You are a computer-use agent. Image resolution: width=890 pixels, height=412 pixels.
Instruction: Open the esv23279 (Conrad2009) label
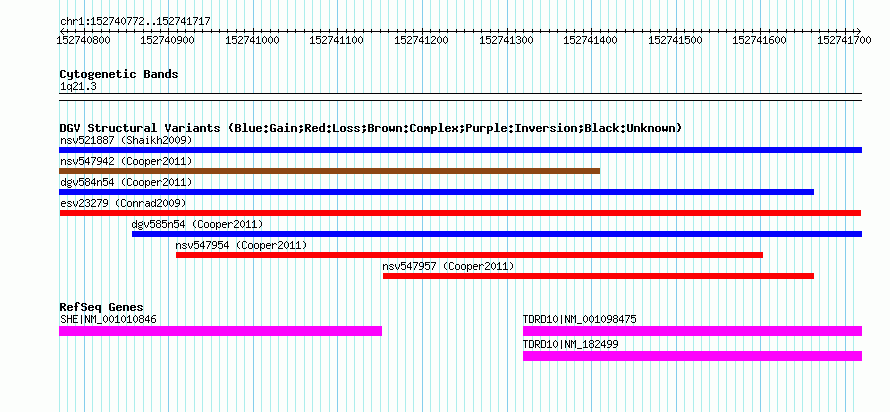[x=123, y=203]
